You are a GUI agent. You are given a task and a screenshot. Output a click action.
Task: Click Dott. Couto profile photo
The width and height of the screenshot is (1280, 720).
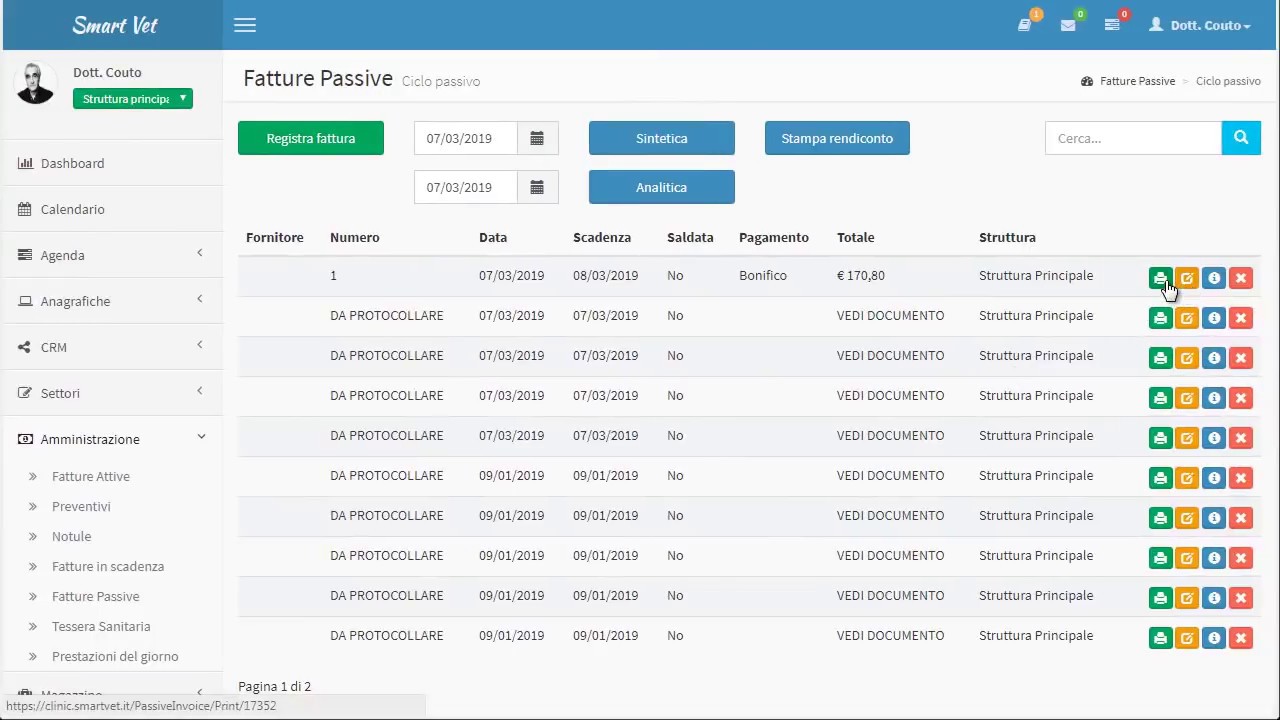35,84
